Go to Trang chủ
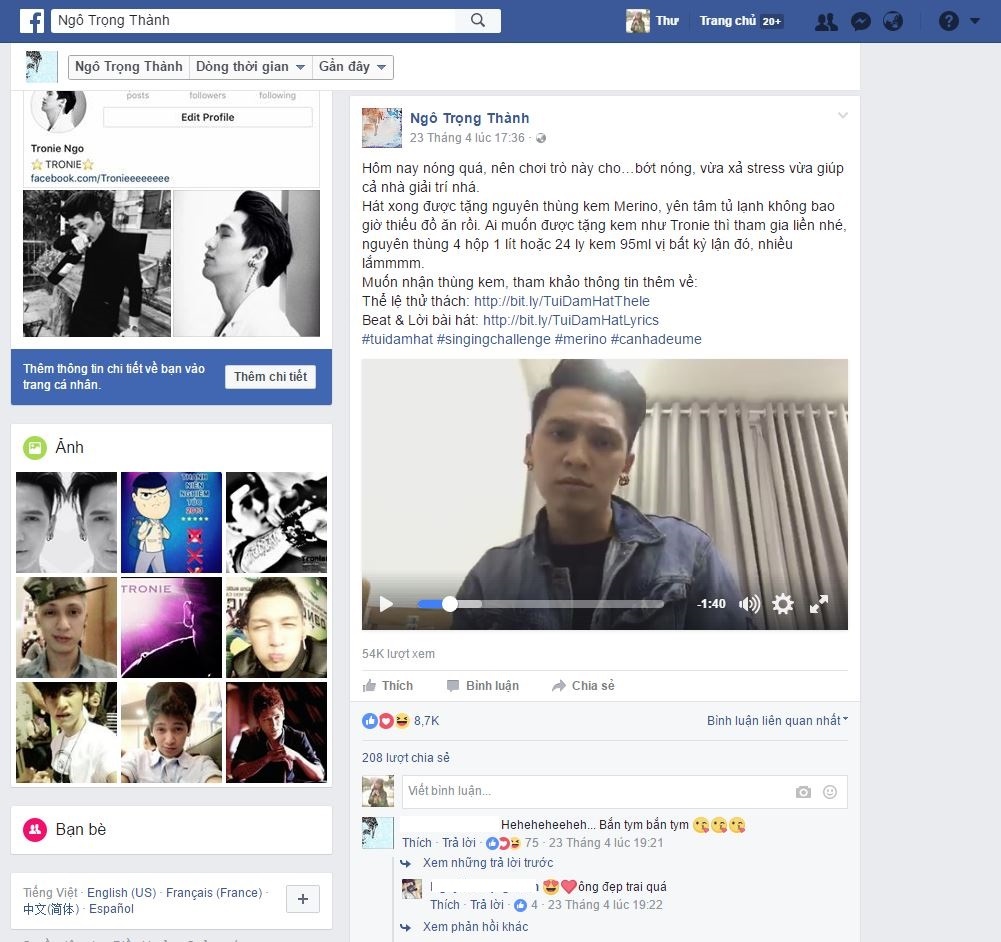The image size is (1001, 942). coord(730,20)
